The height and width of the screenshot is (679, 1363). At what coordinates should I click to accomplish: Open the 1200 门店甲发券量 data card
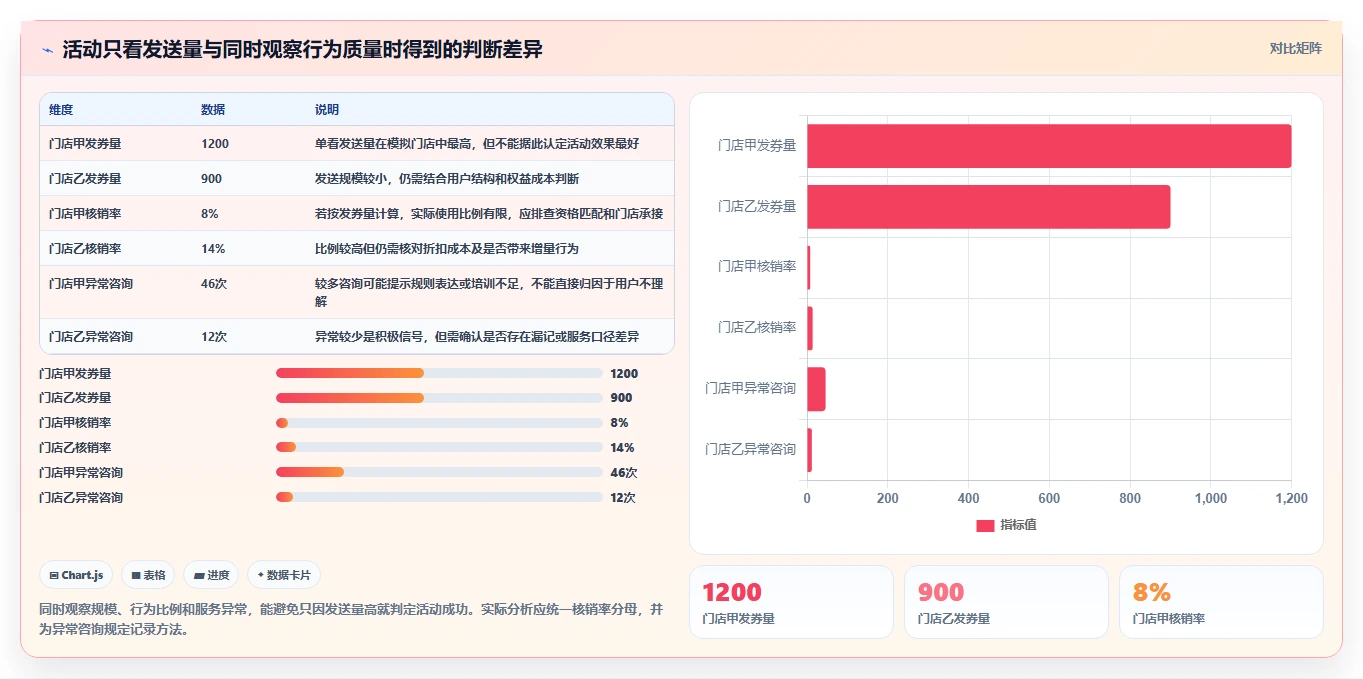pos(791,602)
